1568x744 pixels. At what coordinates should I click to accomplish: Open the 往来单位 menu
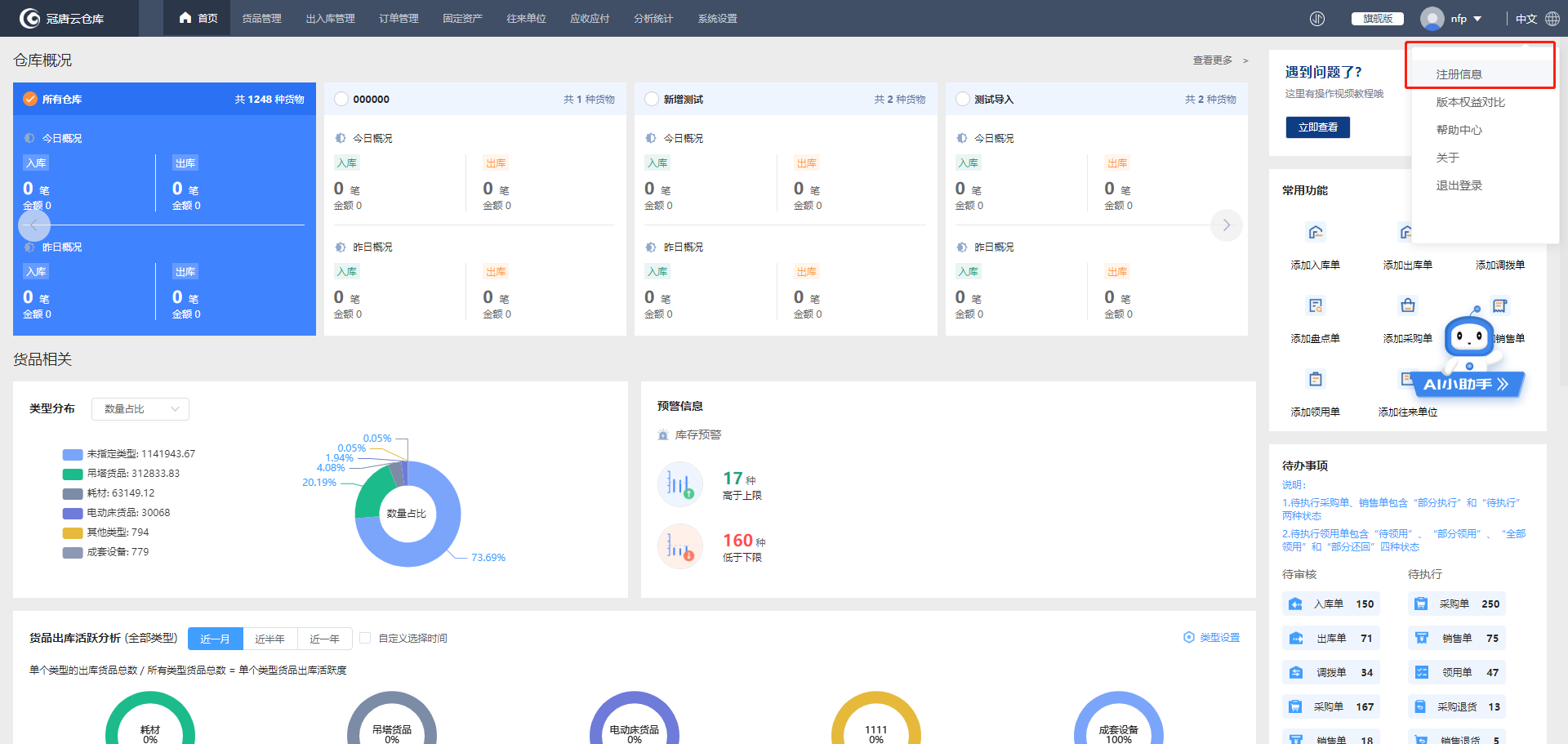pyautogui.click(x=526, y=18)
